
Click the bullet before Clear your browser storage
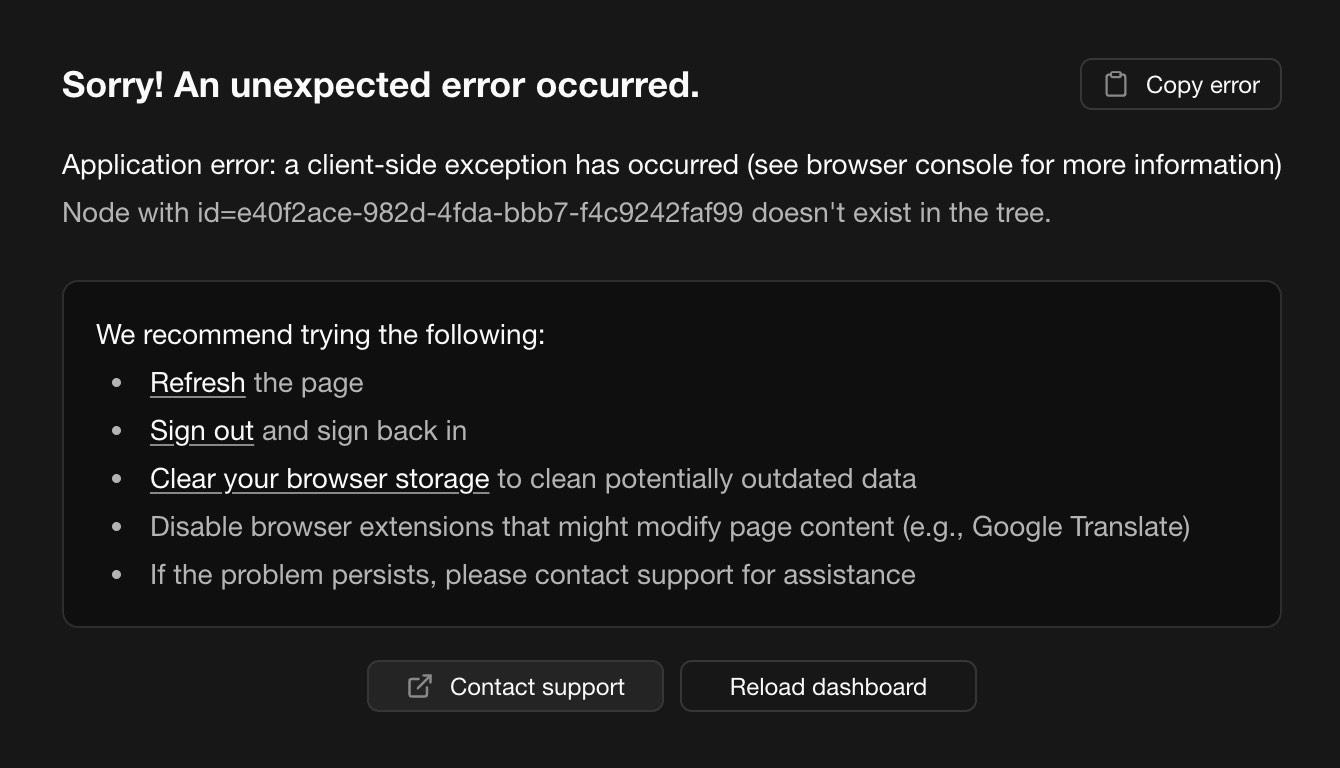118,479
